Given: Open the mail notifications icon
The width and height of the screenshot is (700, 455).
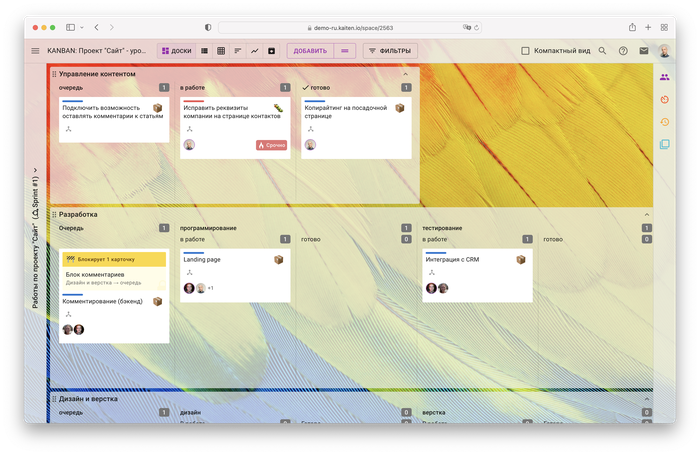Looking at the screenshot, I should tap(643, 50).
